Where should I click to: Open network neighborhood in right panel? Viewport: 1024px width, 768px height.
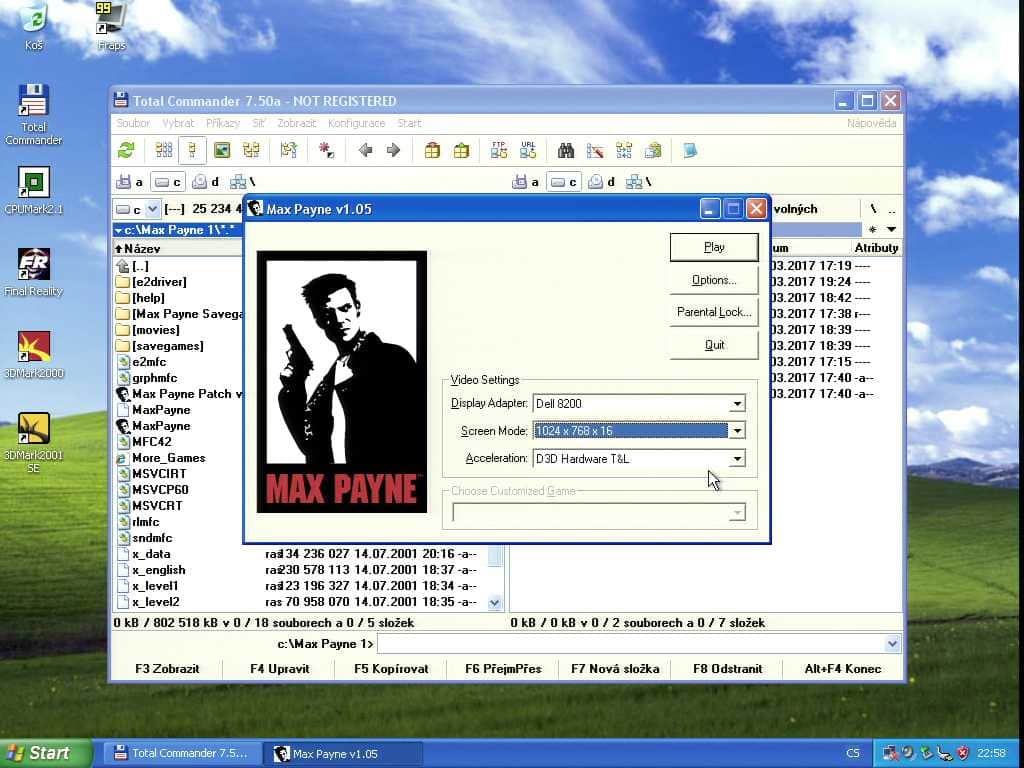click(x=639, y=182)
